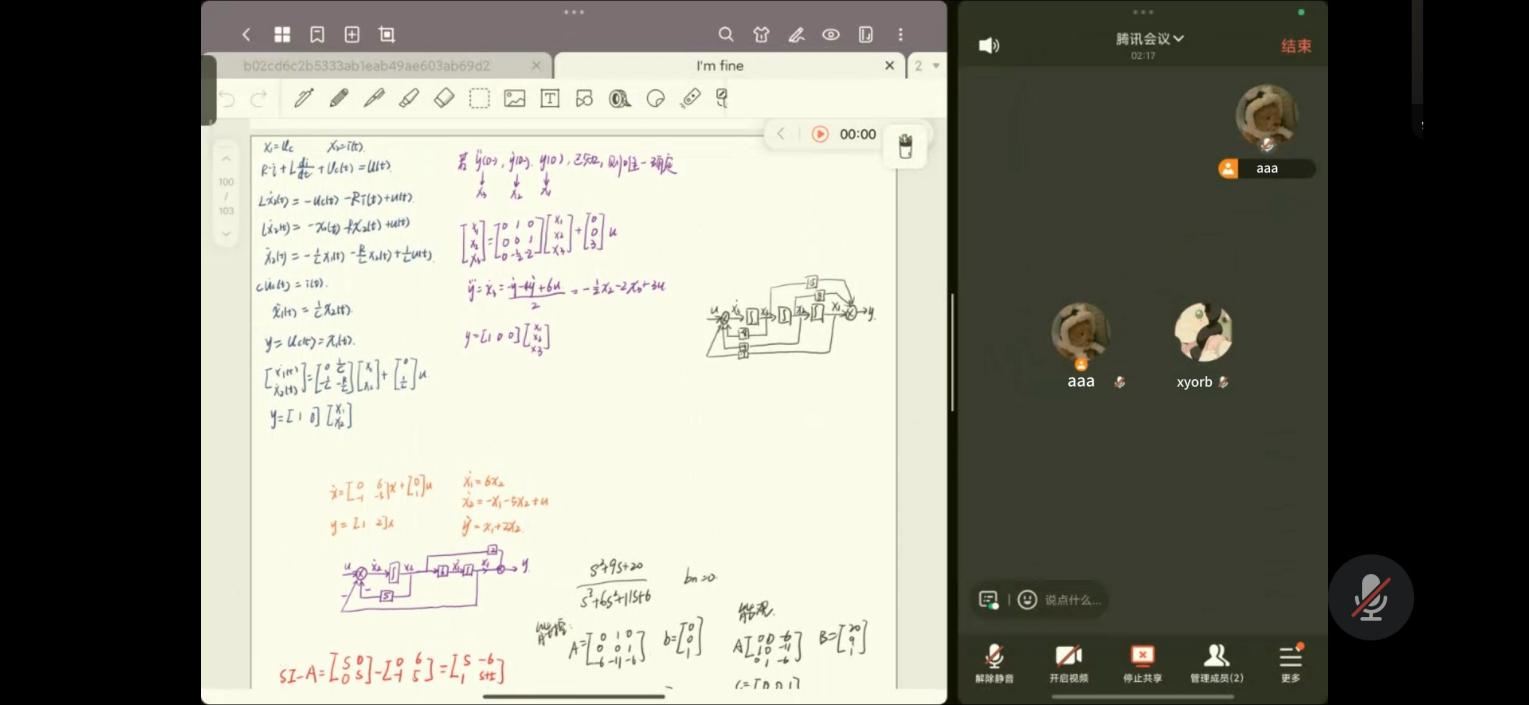Select the text box tool
The height and width of the screenshot is (705, 1529).
pyautogui.click(x=549, y=98)
